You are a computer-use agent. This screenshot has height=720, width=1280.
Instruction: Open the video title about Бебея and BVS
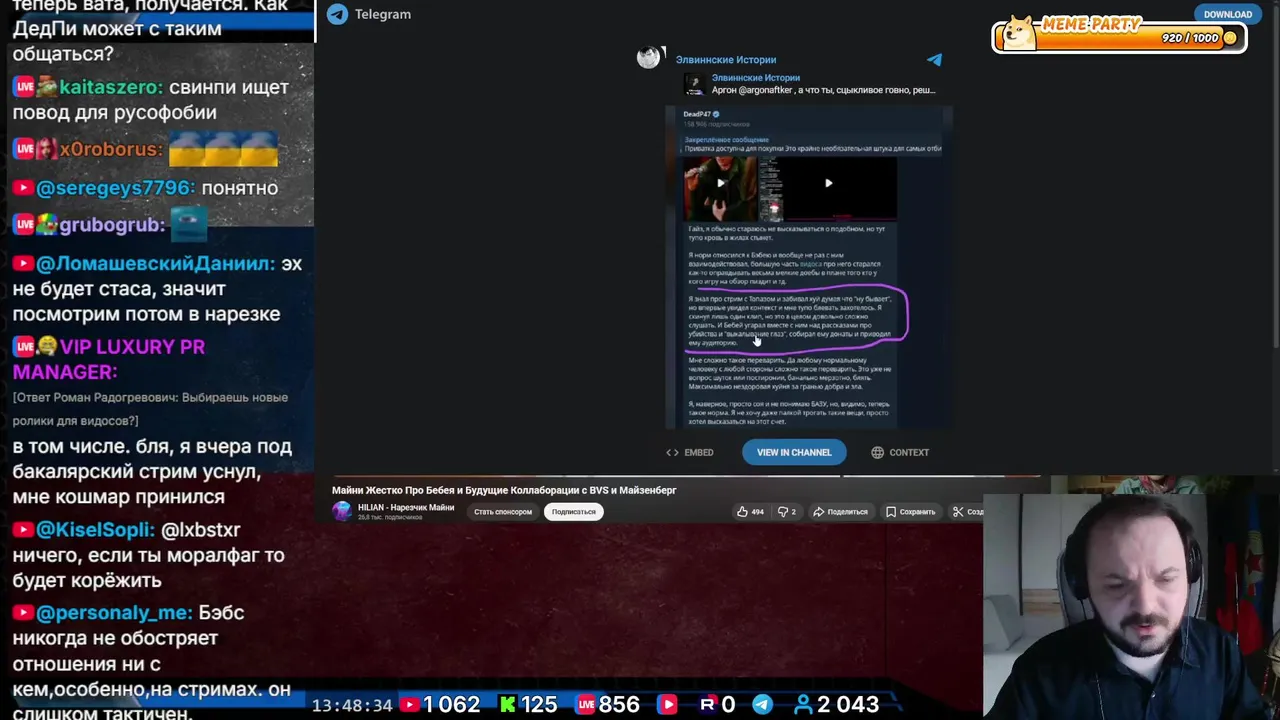pos(504,490)
